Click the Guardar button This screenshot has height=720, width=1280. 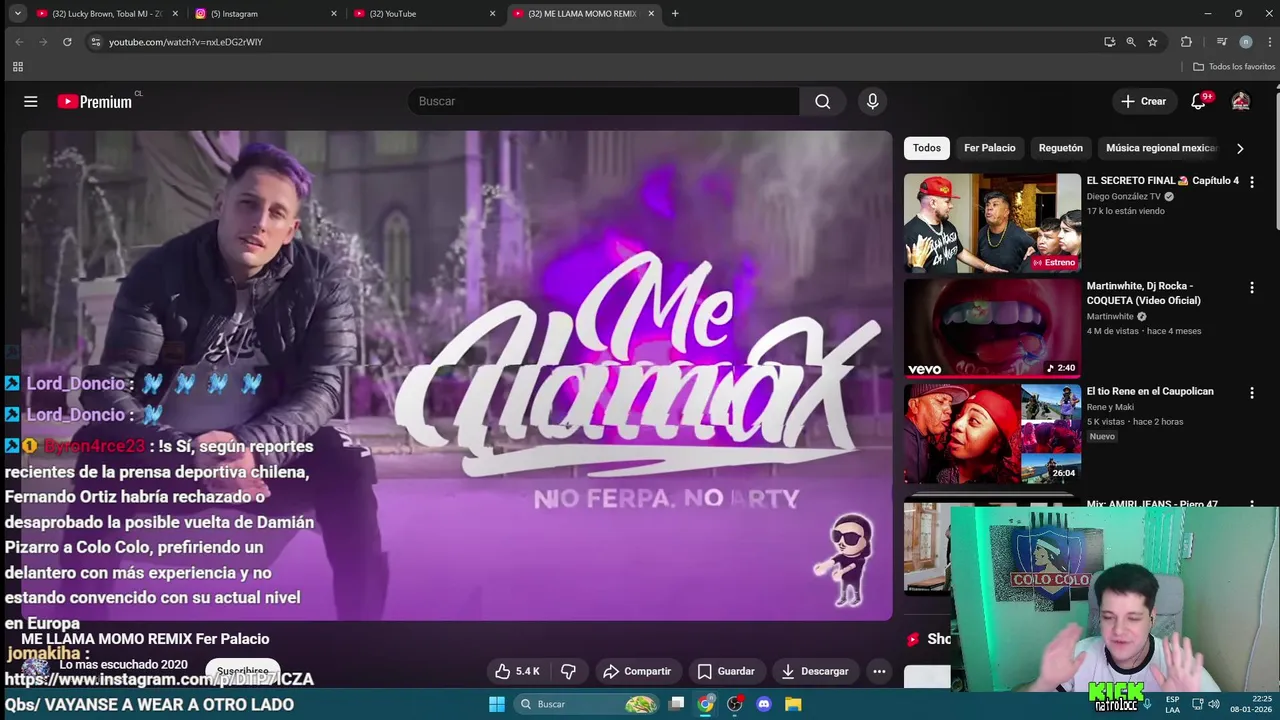pos(726,671)
